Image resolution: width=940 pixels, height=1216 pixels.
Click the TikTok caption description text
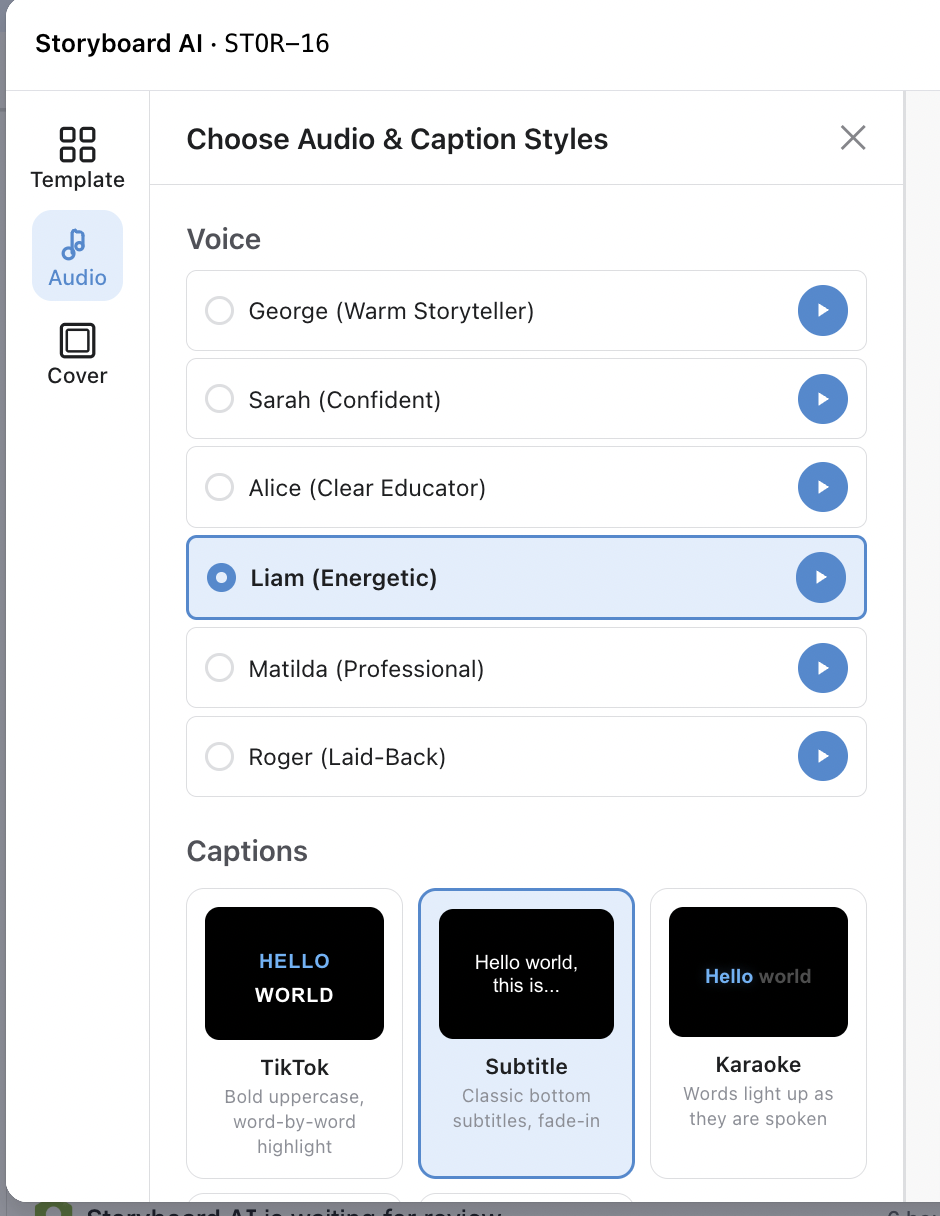pos(294,1121)
